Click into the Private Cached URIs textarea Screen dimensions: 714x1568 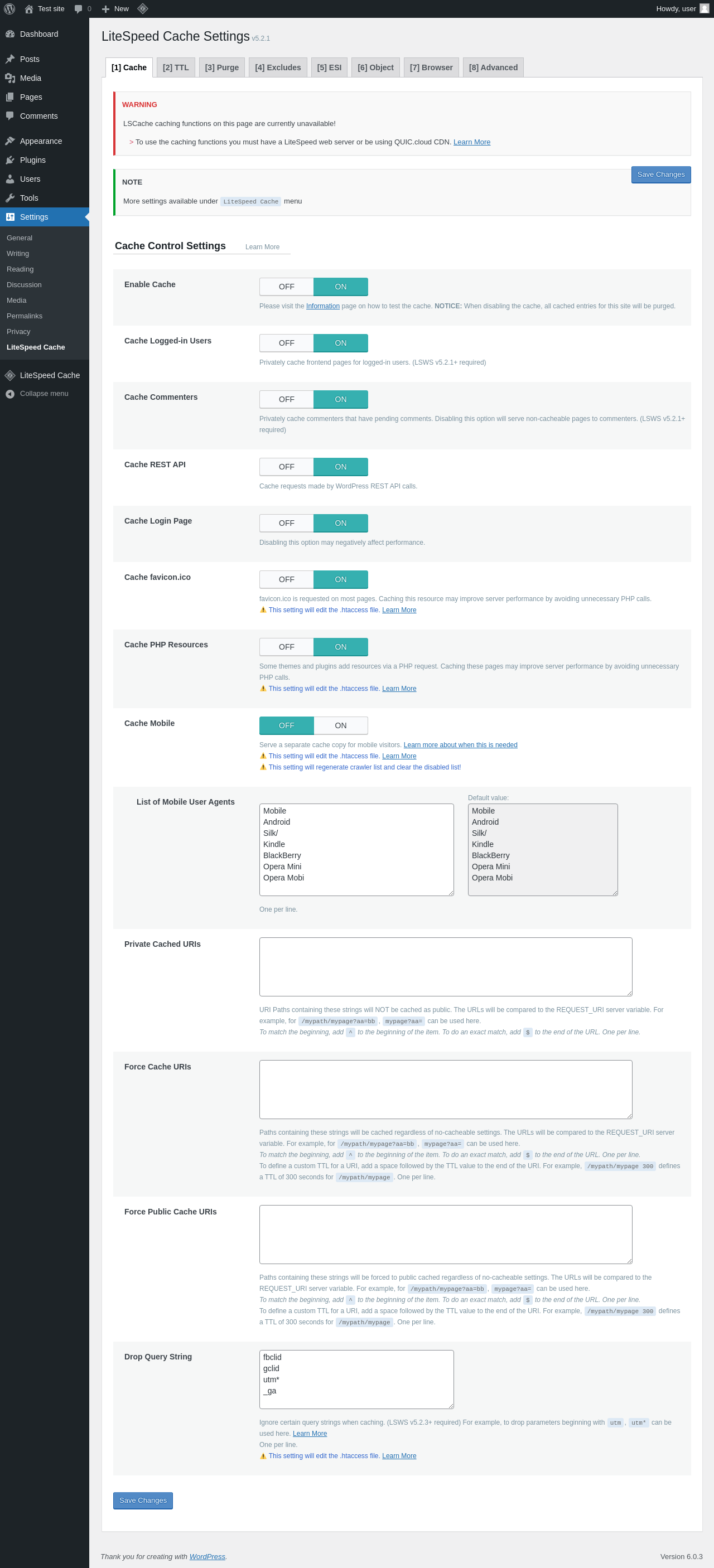[x=446, y=966]
